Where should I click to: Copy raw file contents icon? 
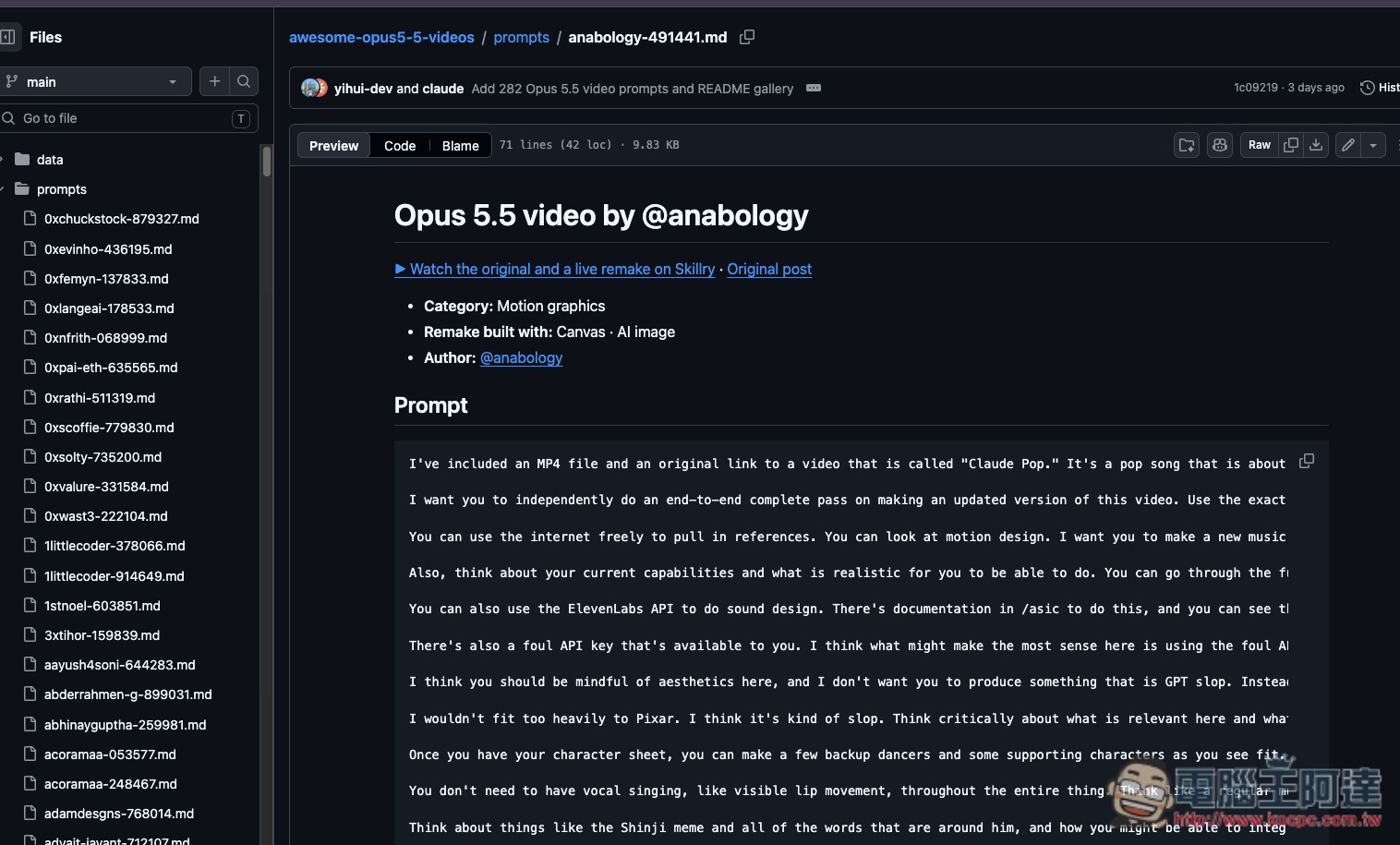pos(1291,145)
